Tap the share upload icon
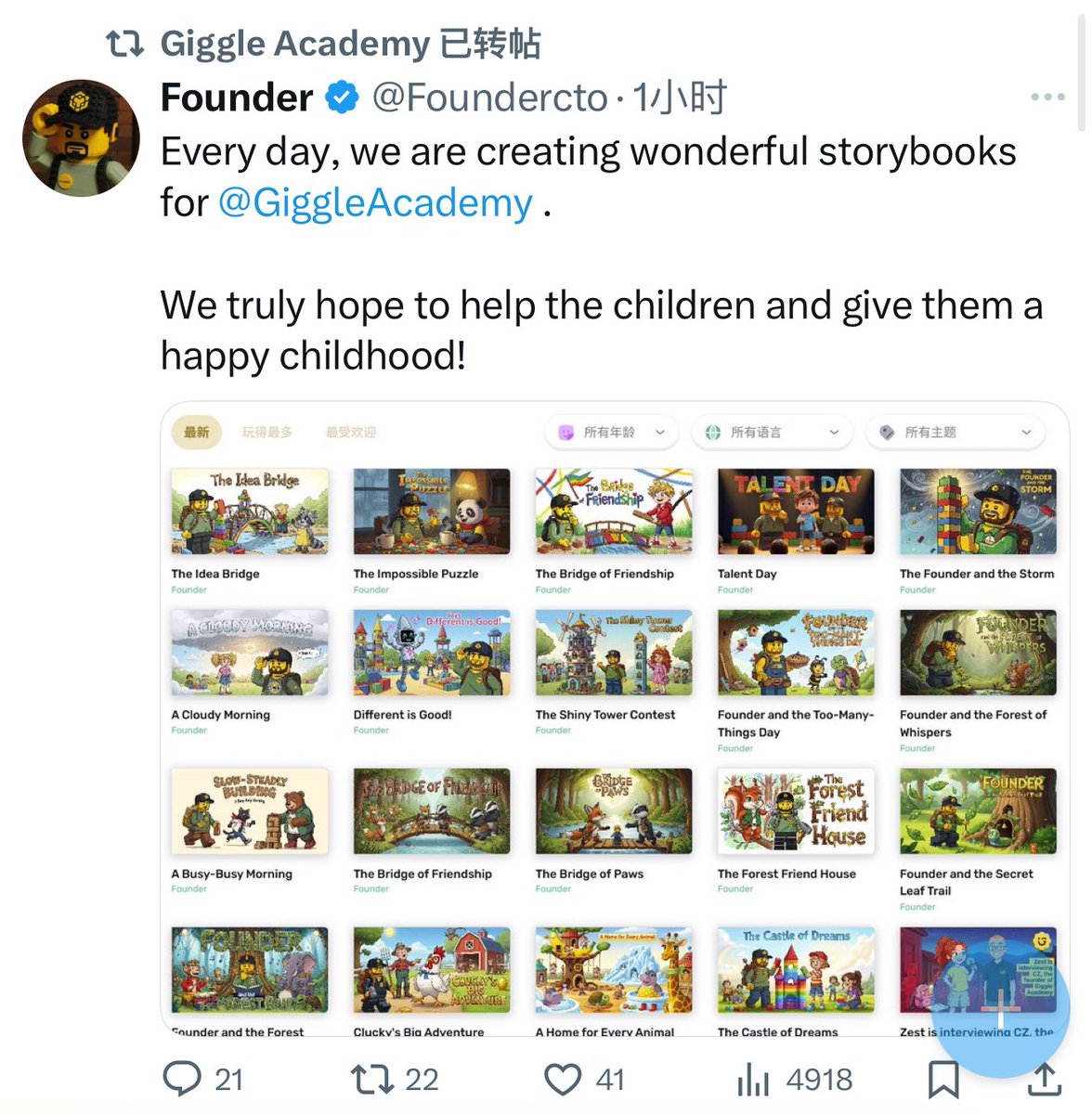Screen dimensions: 1092x1114 pyautogui.click(x=1044, y=1079)
